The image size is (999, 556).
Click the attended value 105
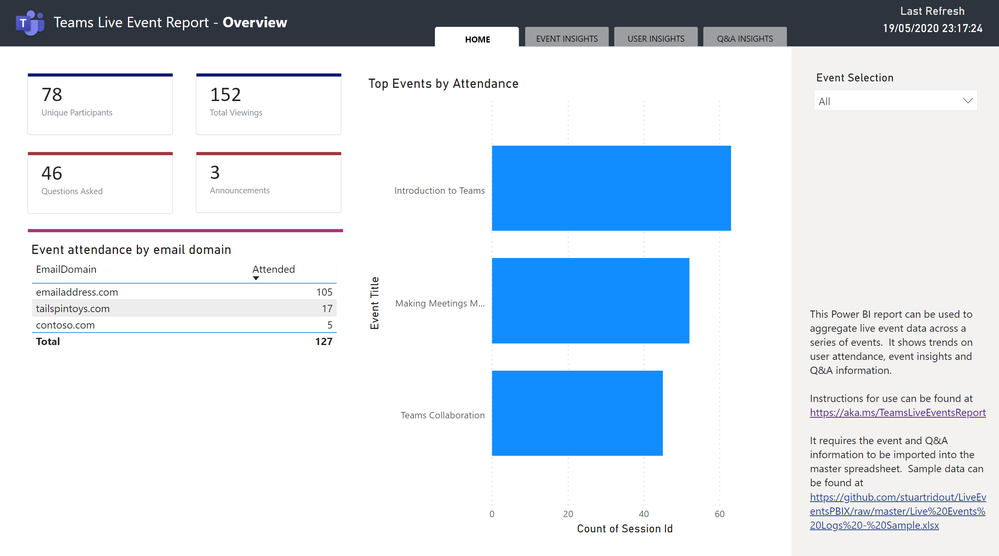pyautogui.click(x=324, y=292)
